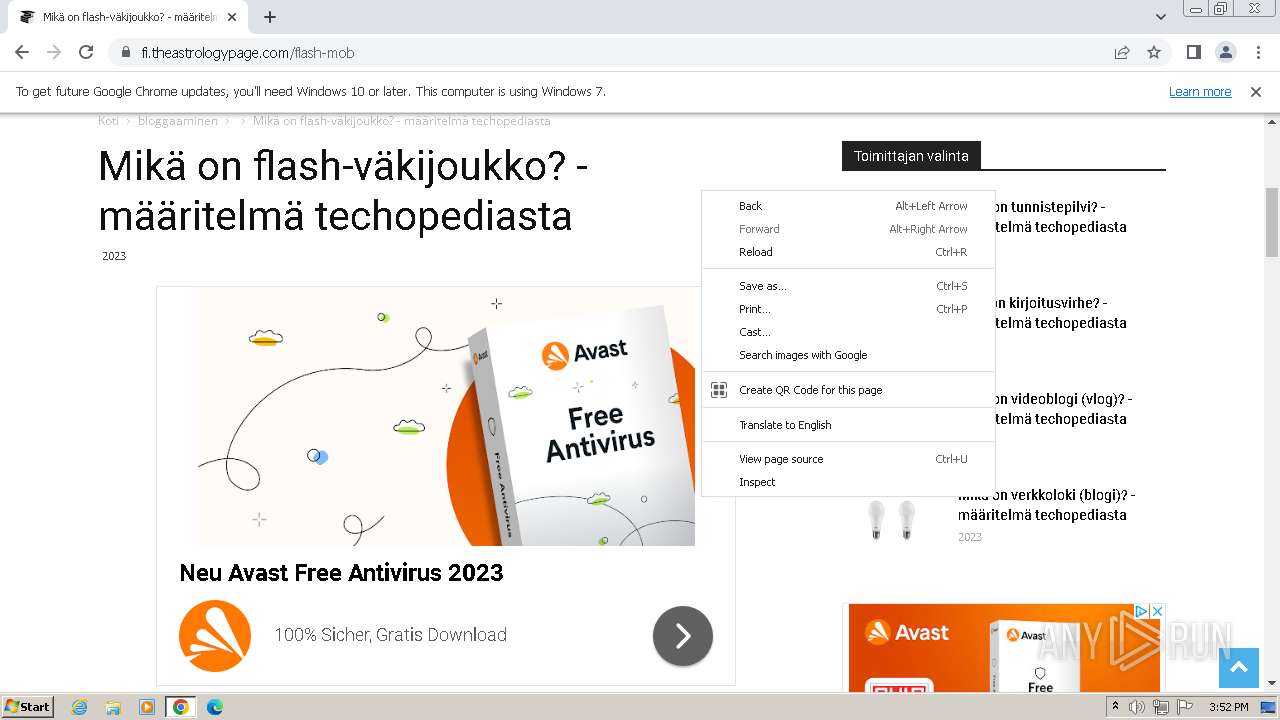This screenshot has height=720, width=1280.
Task: Open the kirjoitusvirhe article link
Action: (x=1060, y=313)
